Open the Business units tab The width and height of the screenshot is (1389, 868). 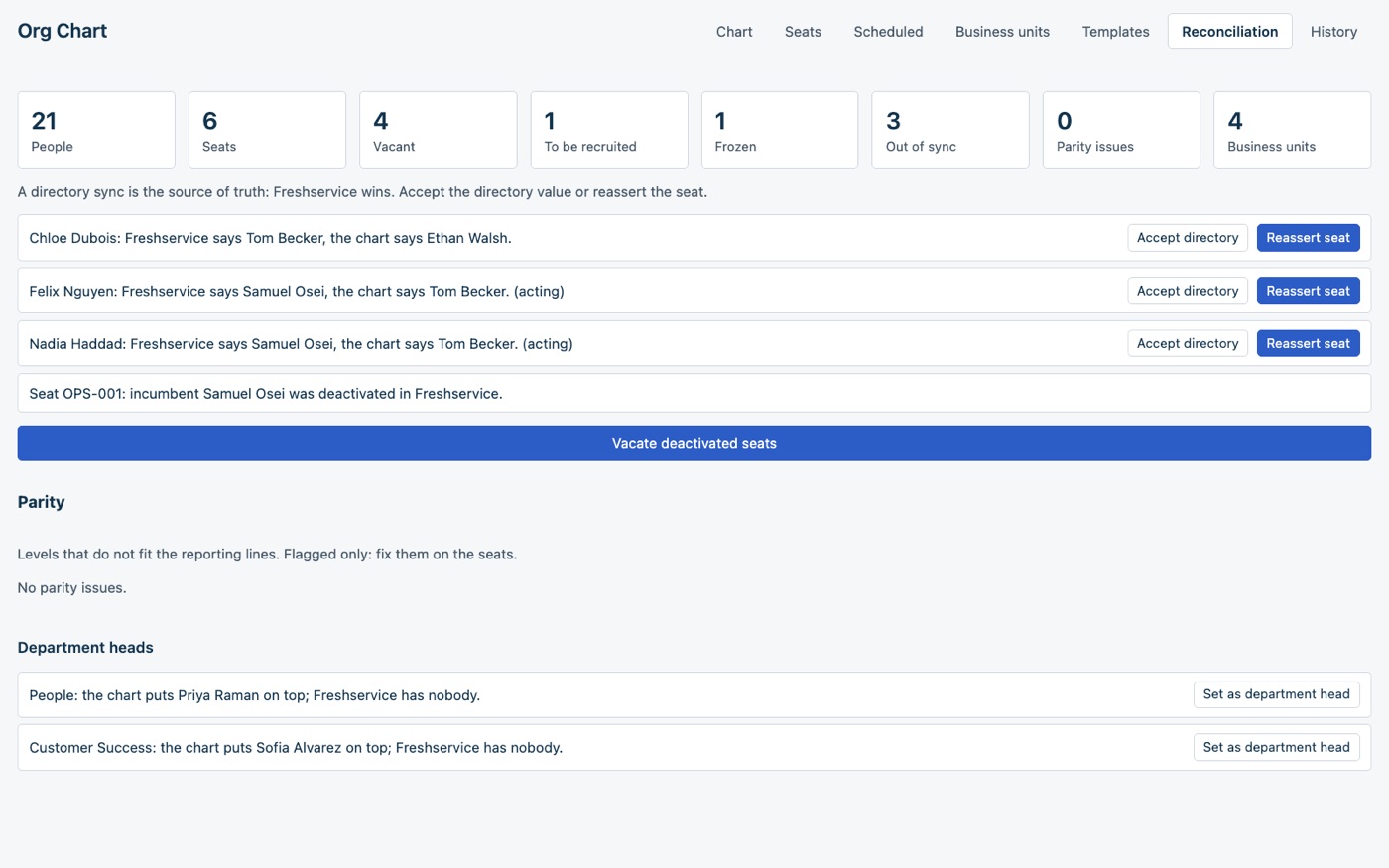[x=1002, y=31]
